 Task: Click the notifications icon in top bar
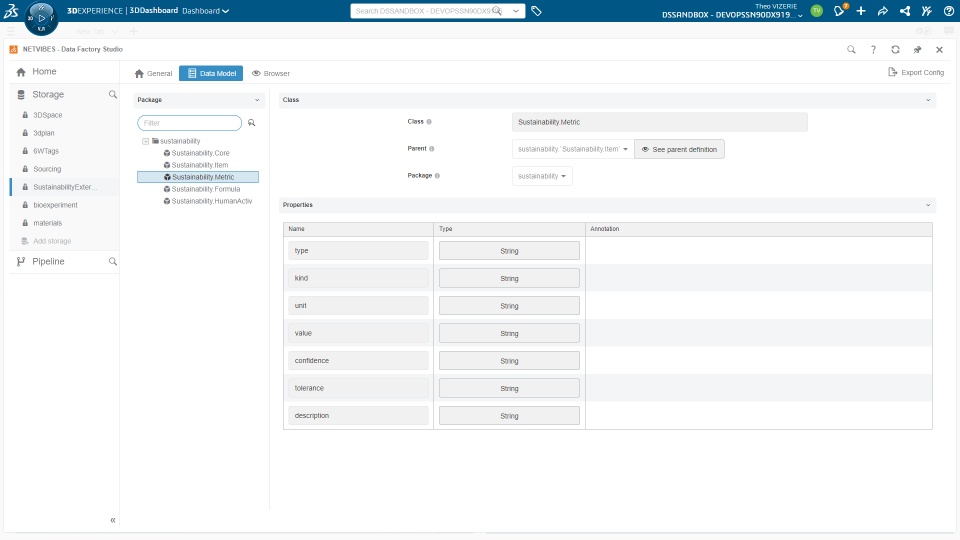[839, 10]
